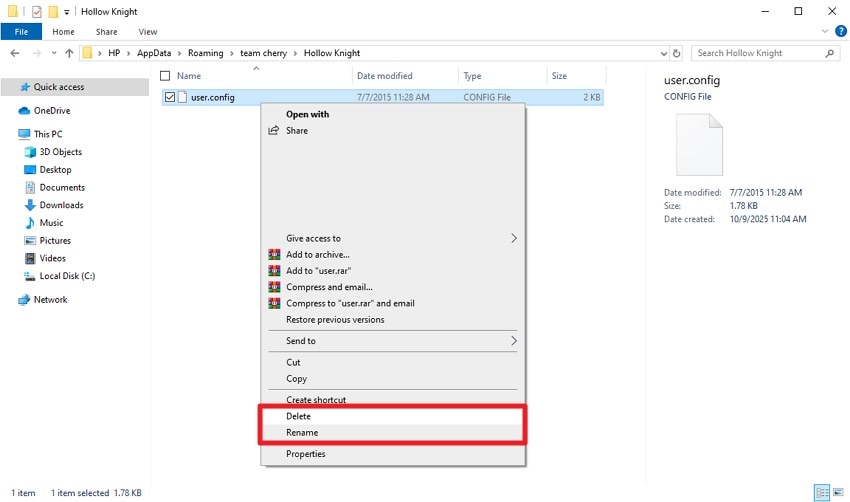
Task: Open Downloads in the navigation pane
Action: (x=61, y=205)
